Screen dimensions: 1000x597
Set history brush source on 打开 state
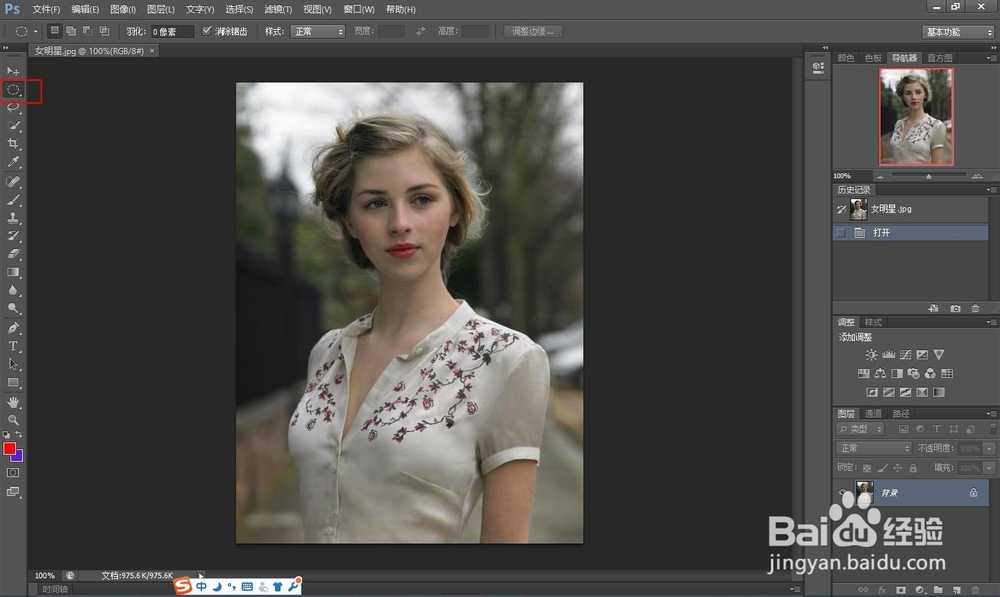[841, 233]
